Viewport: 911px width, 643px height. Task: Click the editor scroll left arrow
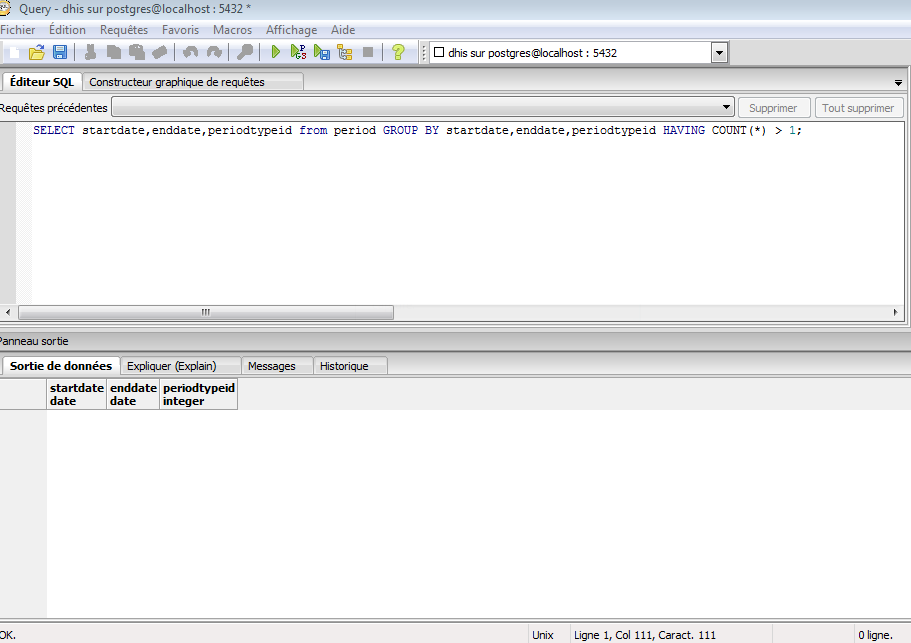[8, 312]
